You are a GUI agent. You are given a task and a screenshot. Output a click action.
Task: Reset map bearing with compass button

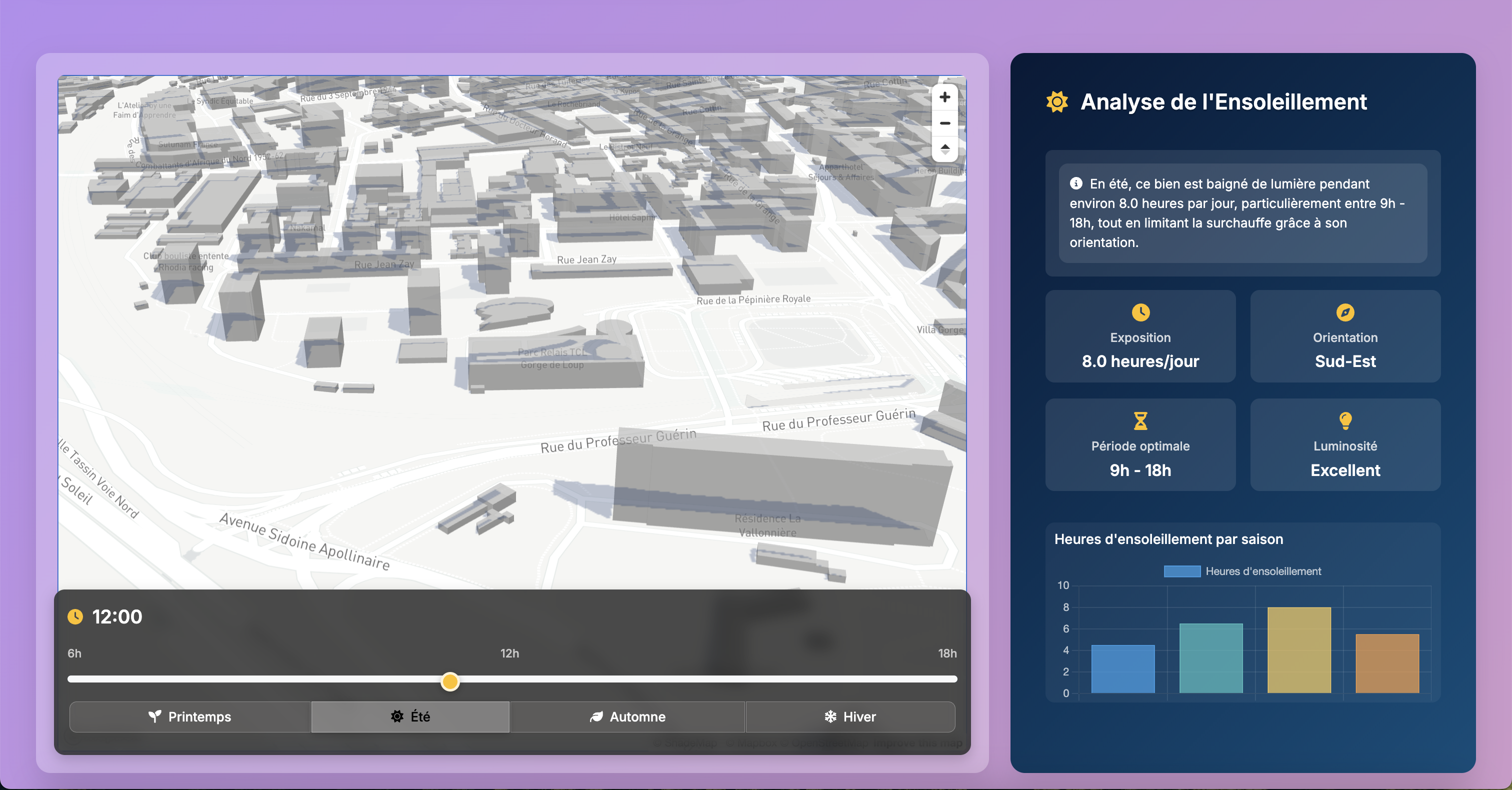pyautogui.click(x=944, y=148)
